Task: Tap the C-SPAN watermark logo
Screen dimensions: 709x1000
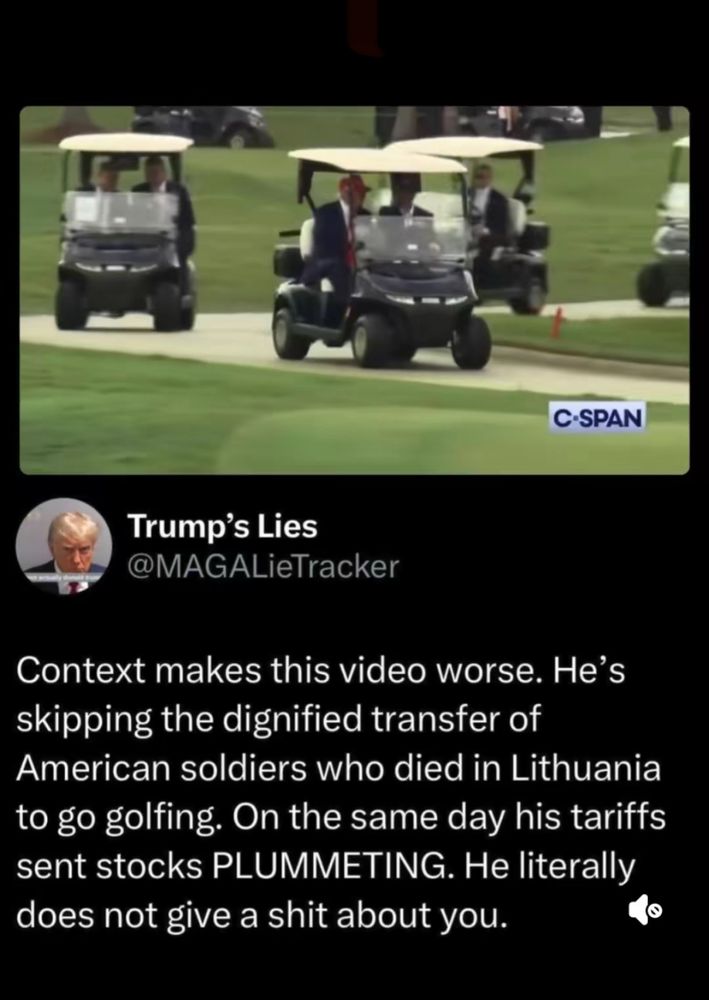Action: (597, 418)
